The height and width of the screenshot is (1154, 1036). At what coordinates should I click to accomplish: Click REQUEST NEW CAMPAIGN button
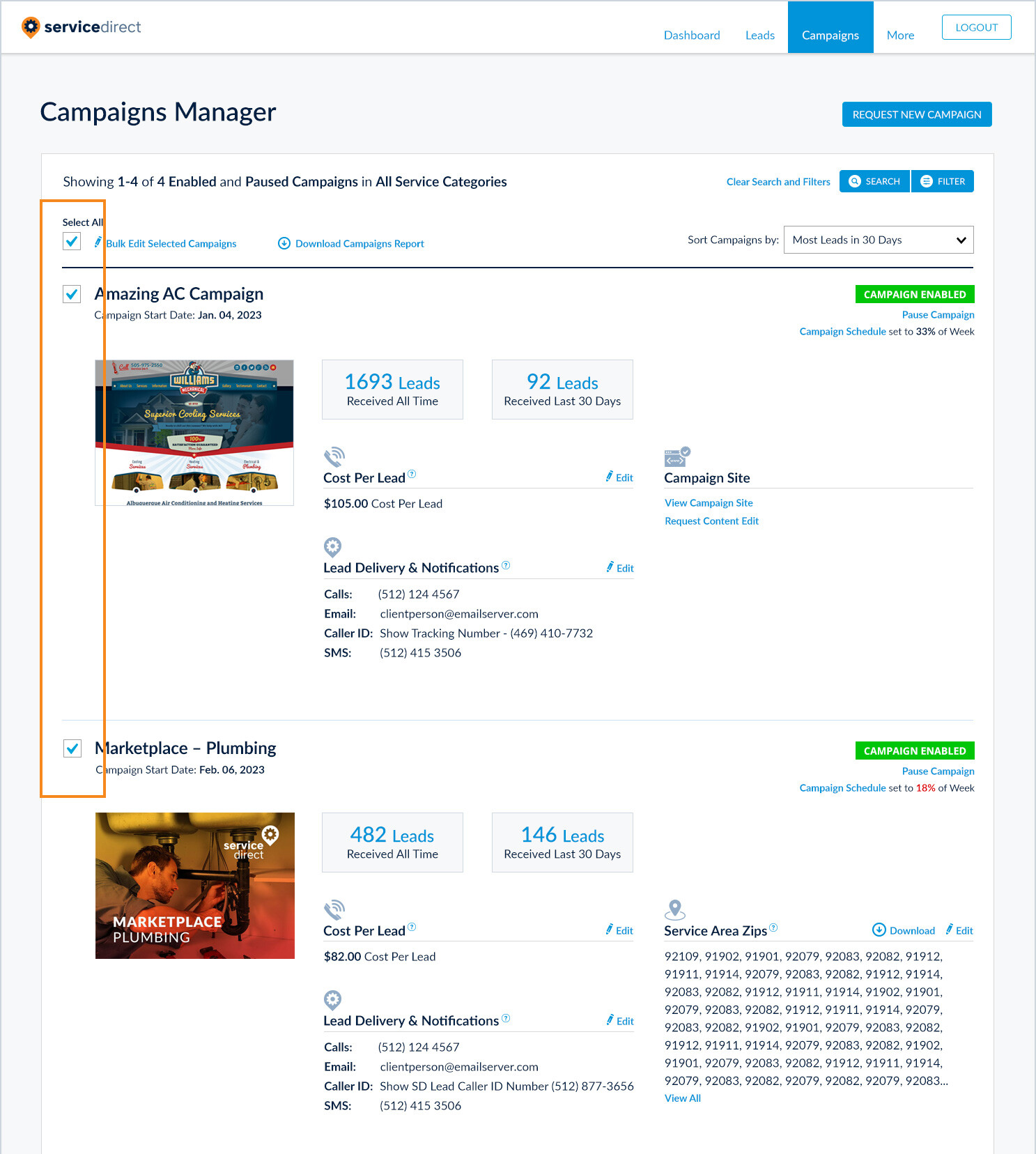point(916,114)
